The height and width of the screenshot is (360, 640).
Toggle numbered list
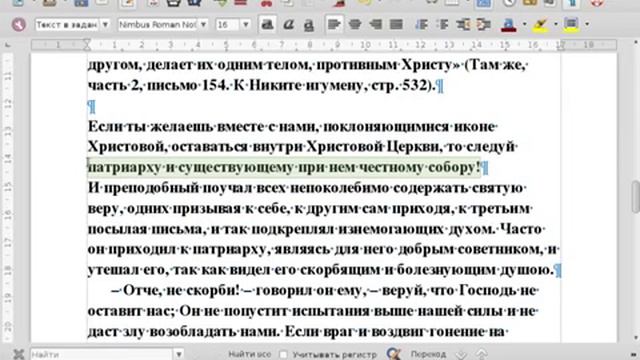pyautogui.click(x=421, y=24)
